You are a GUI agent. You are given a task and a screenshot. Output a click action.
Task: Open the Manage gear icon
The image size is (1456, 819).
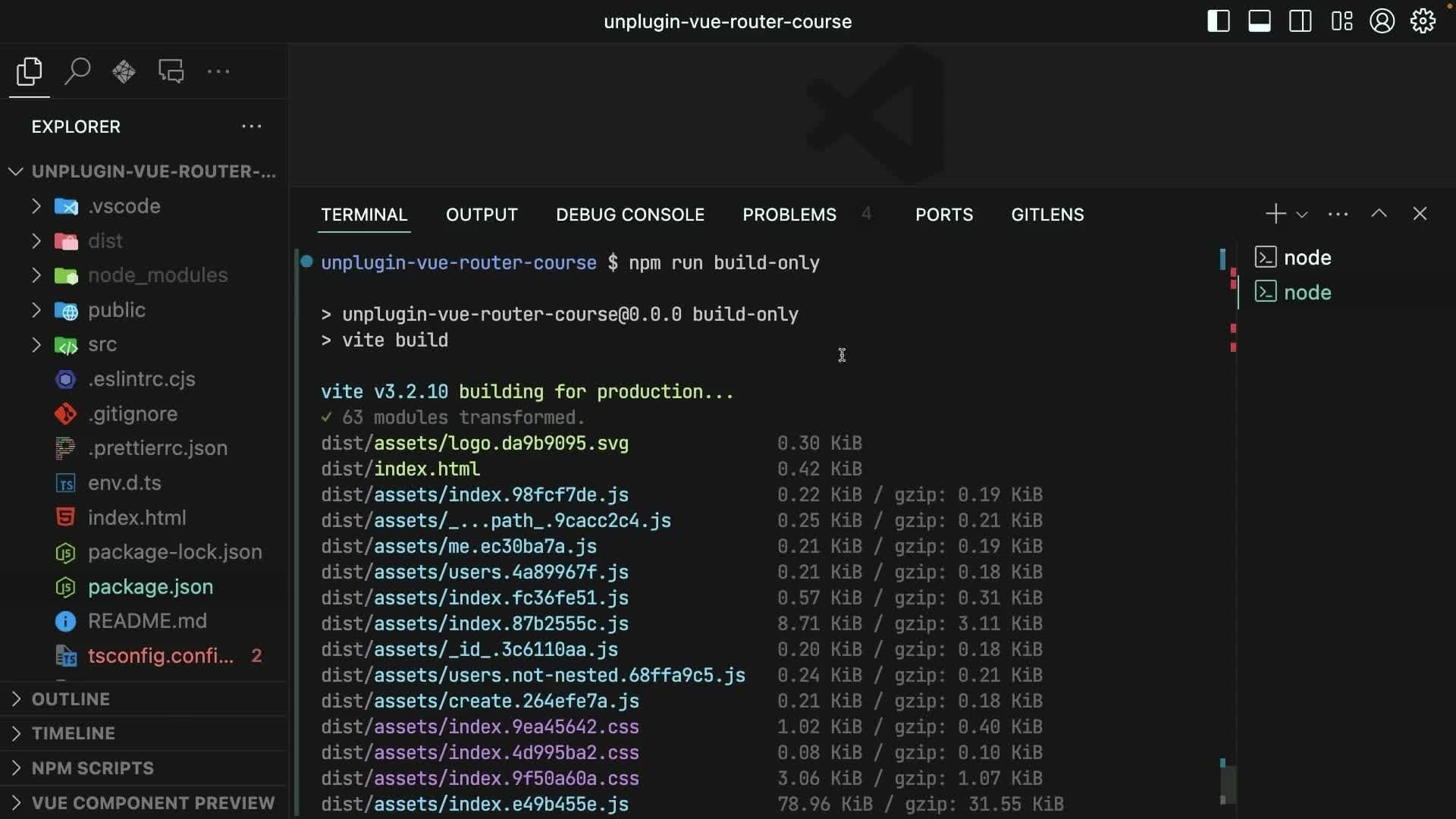pos(1423,21)
